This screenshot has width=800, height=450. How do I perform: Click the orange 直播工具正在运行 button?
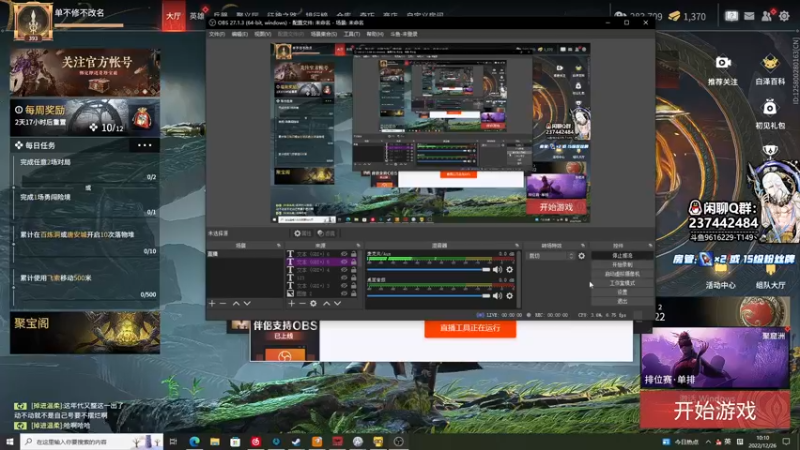[x=470, y=328]
